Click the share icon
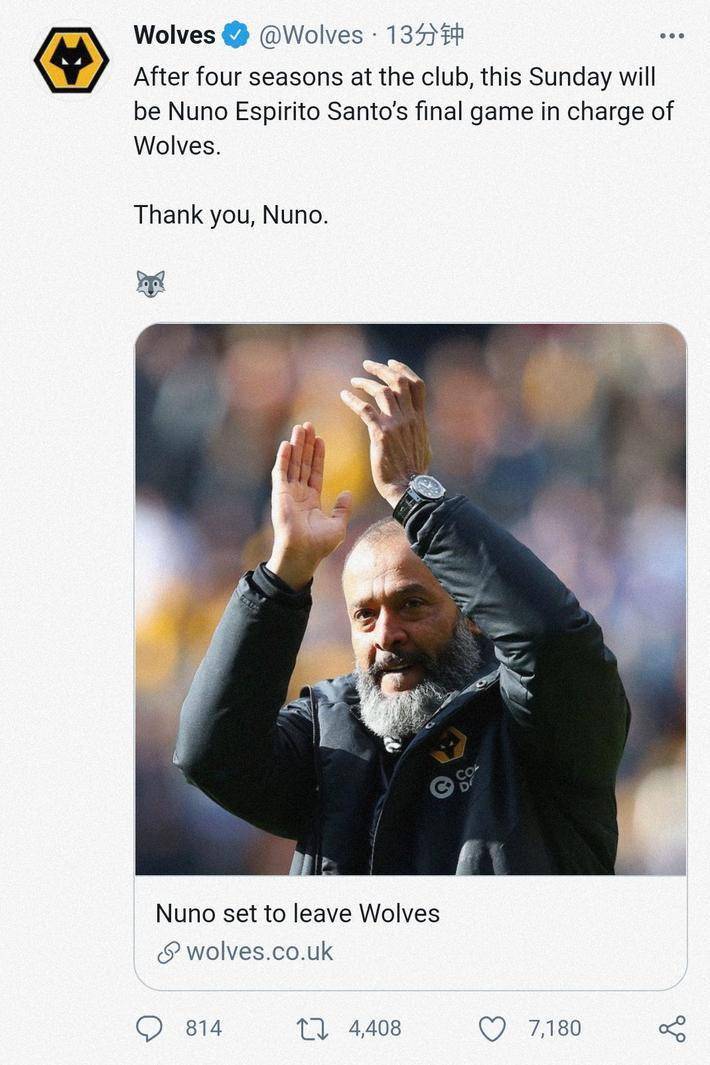 click(x=673, y=1029)
